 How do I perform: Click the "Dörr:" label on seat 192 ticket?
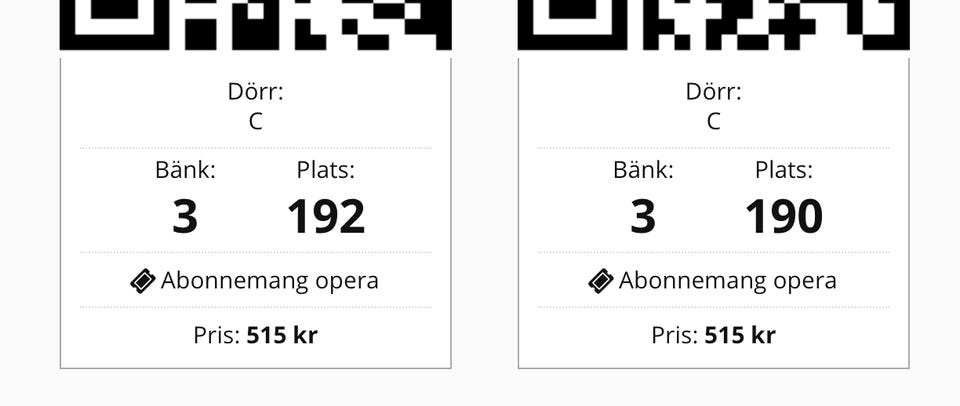click(256, 92)
